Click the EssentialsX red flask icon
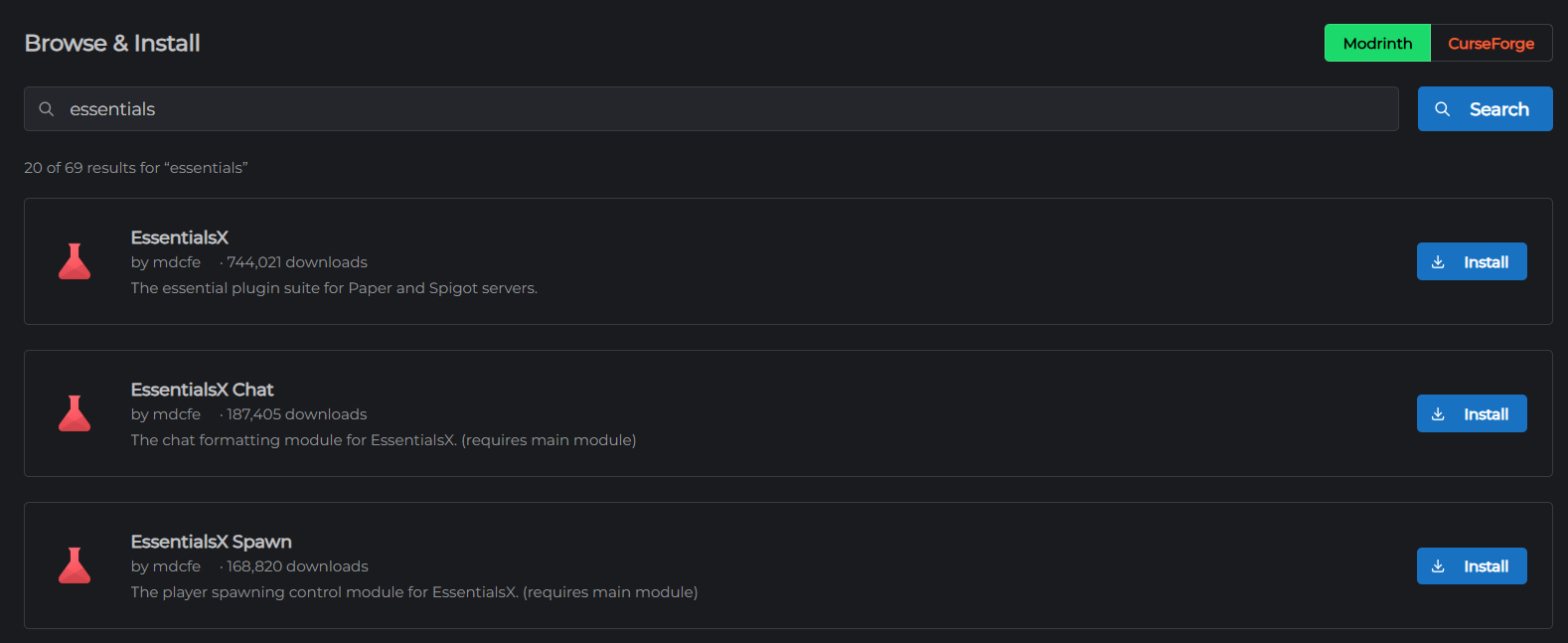This screenshot has height=643, width=1568. point(75,261)
